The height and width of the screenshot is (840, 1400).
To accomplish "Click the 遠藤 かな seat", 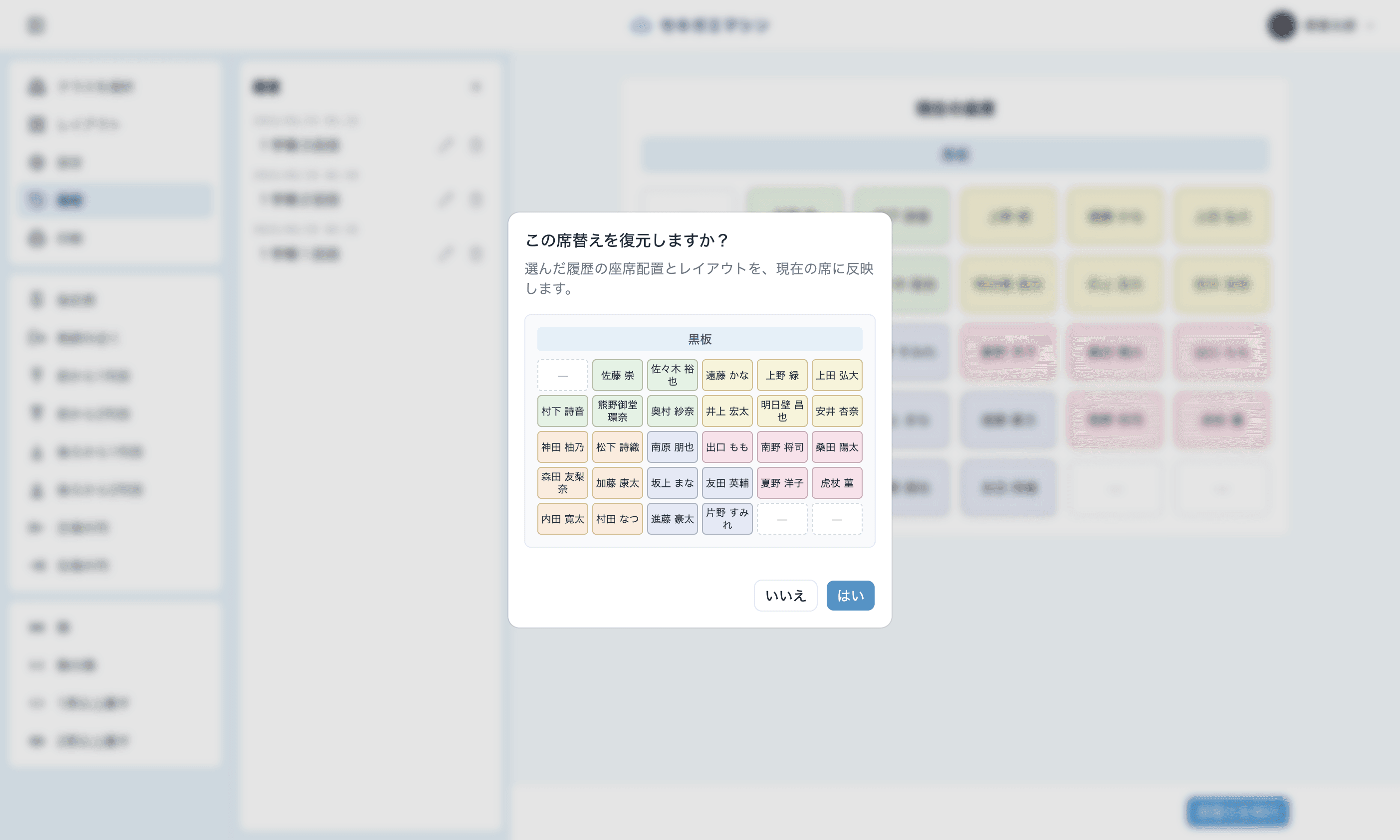I will pos(727,375).
